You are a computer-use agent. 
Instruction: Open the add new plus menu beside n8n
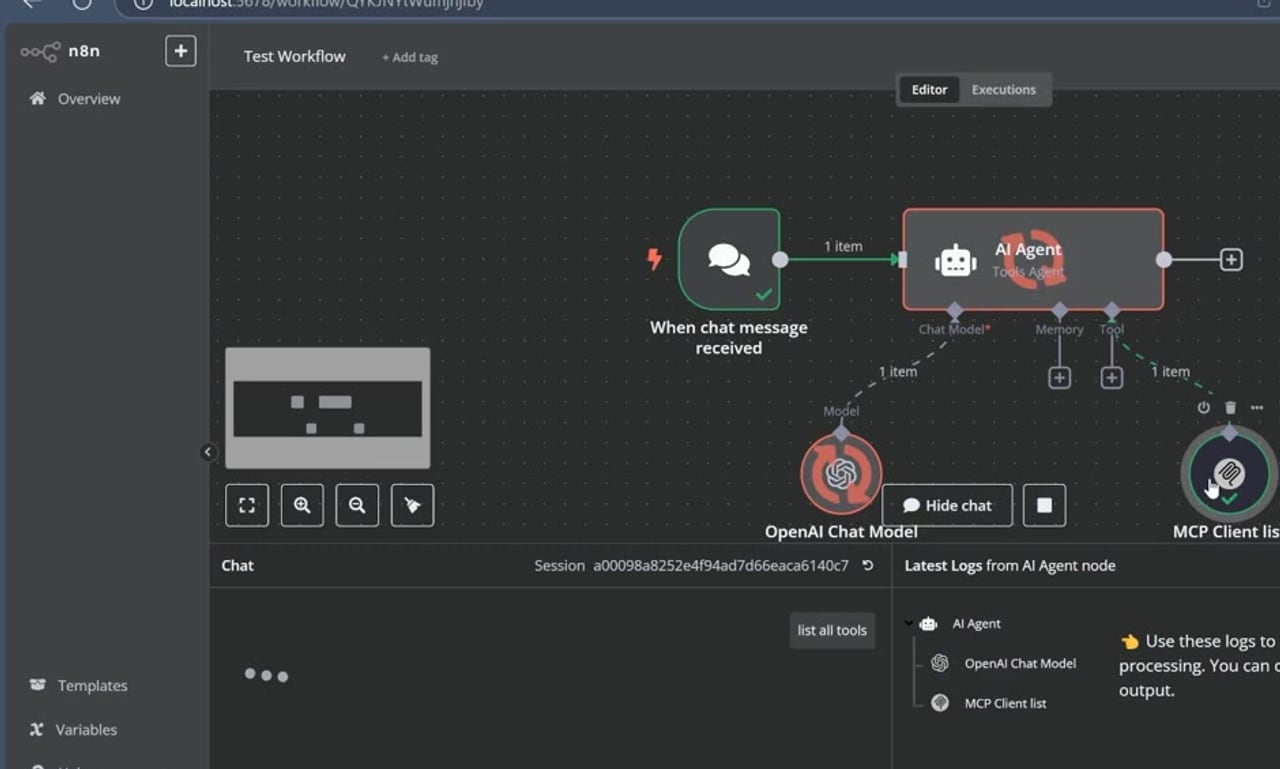(180, 51)
